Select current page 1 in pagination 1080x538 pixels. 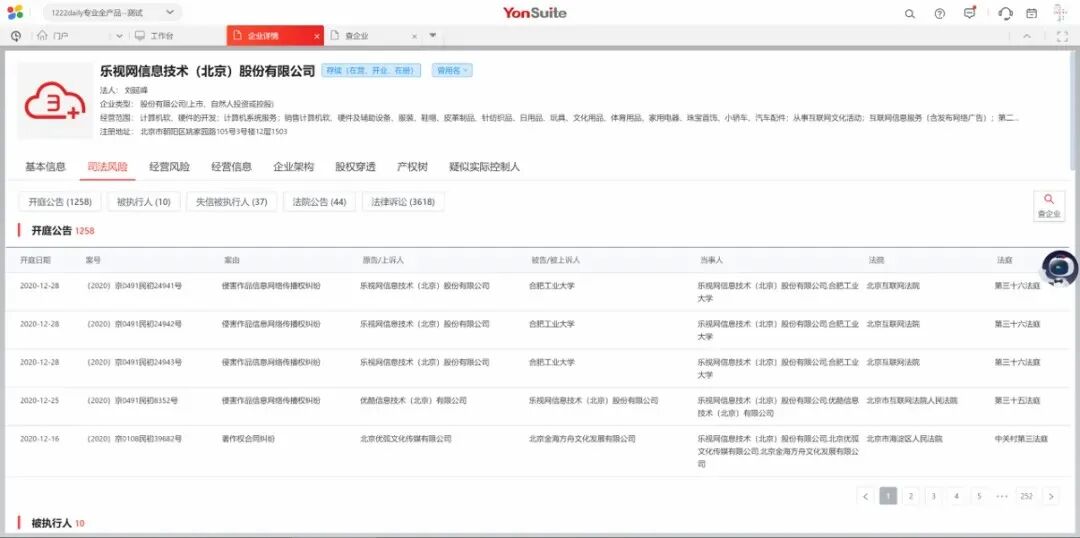coord(889,496)
